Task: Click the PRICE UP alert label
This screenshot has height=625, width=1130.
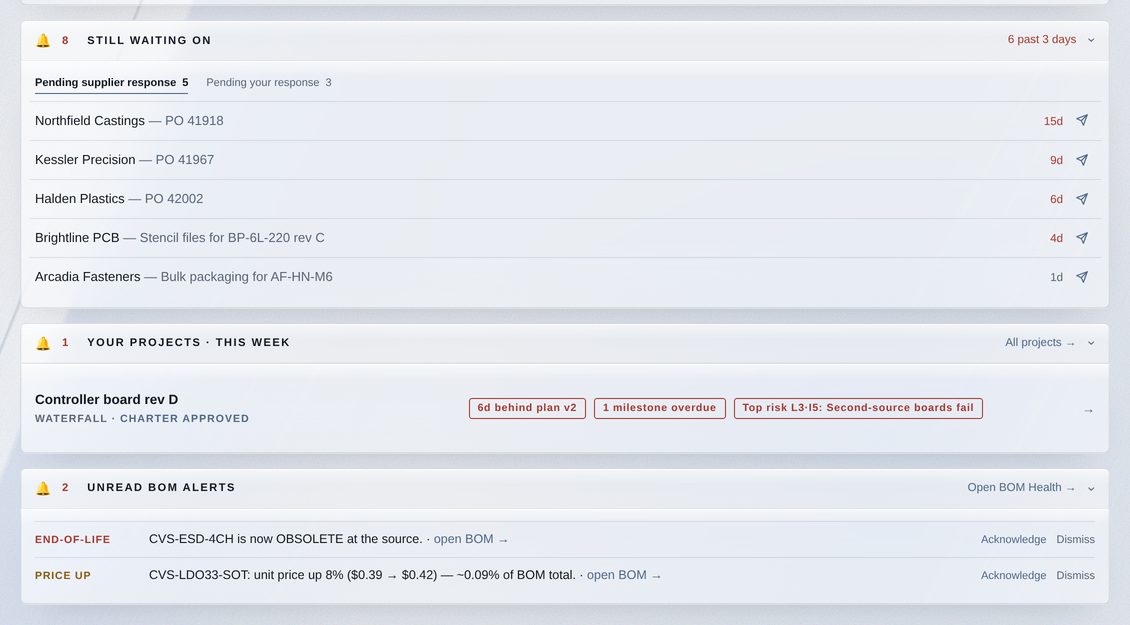Action: point(63,575)
